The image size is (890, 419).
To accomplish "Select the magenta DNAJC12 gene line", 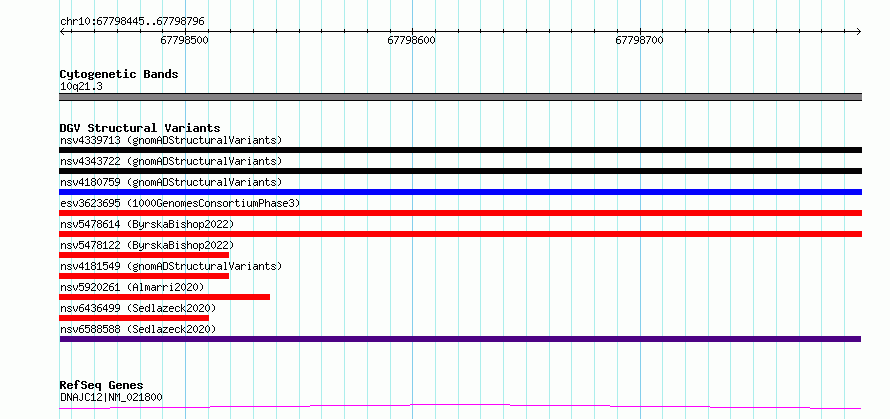I will (x=460, y=407).
